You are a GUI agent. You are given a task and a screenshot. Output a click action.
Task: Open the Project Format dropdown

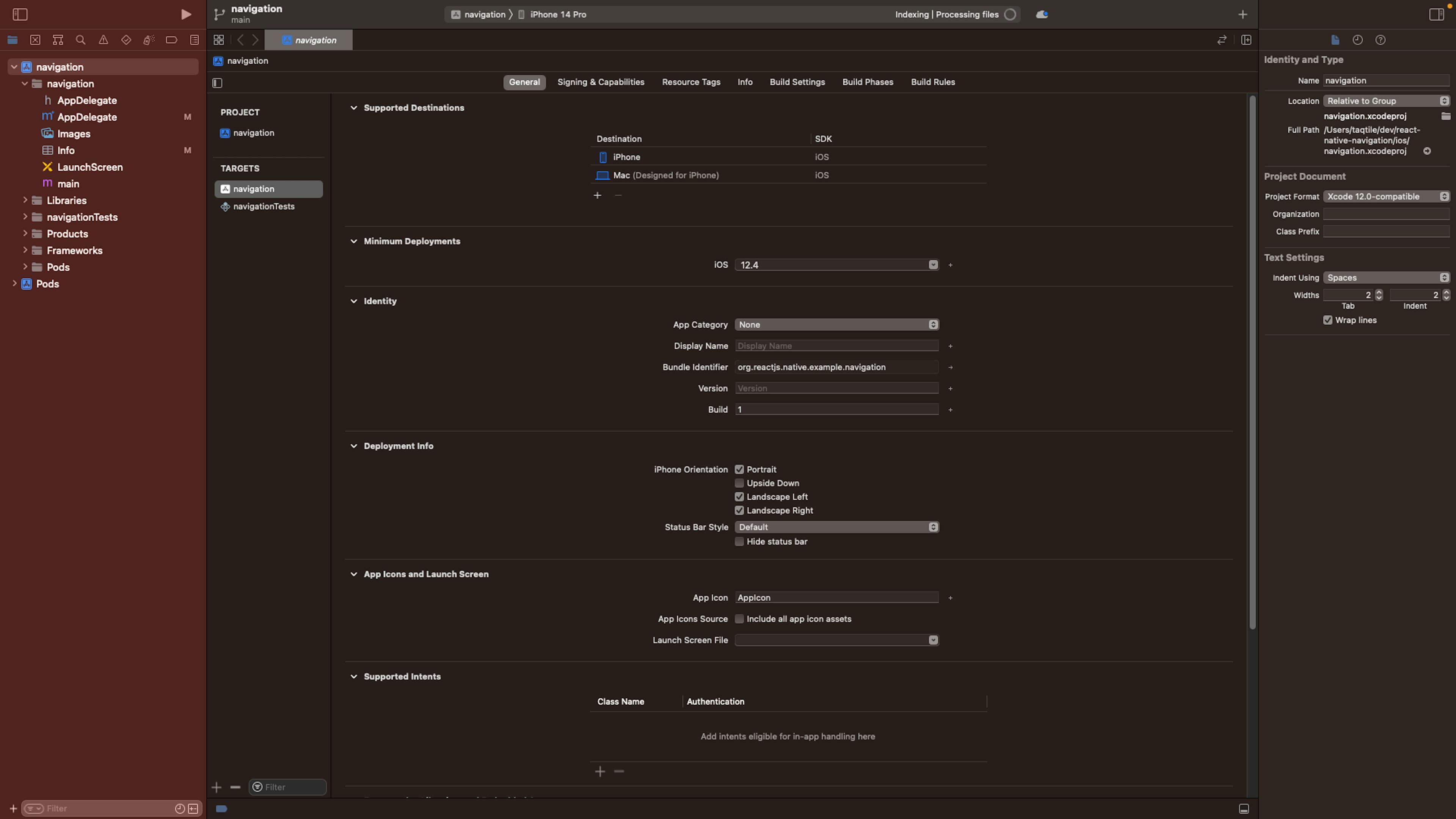click(x=1386, y=196)
